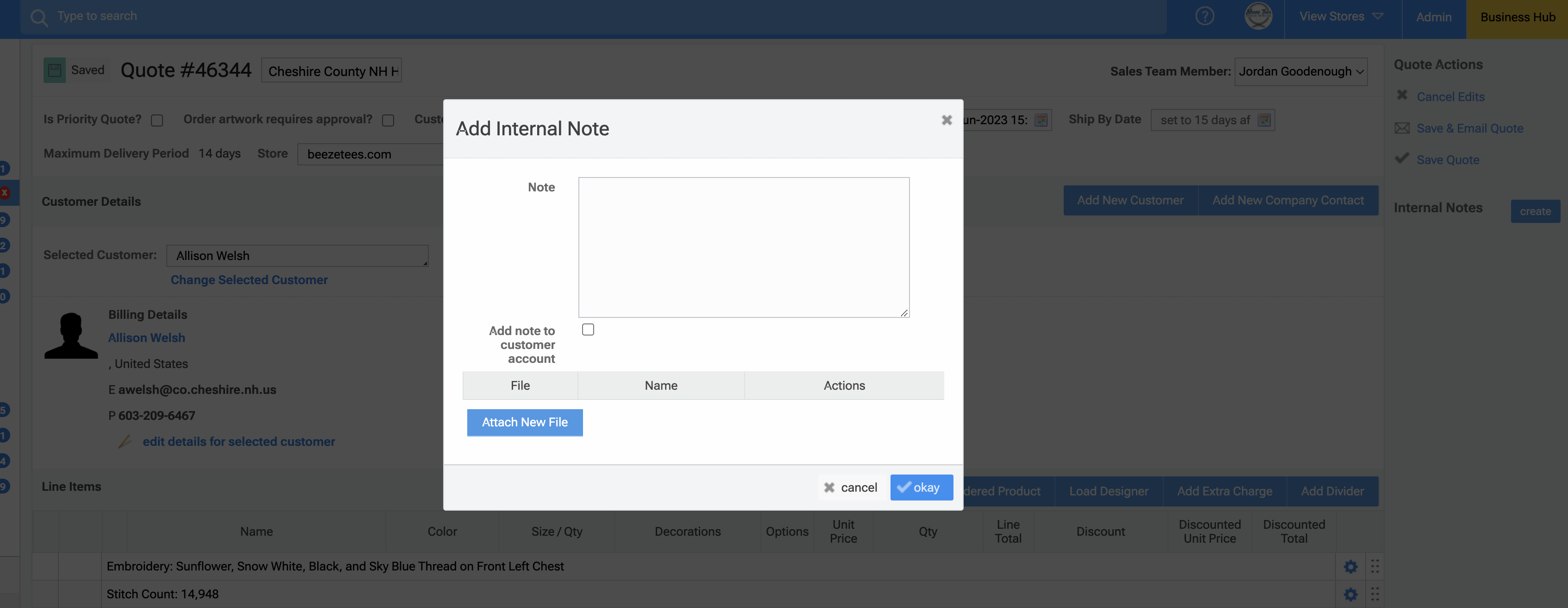Expand the View Stores menu

tap(1341, 16)
